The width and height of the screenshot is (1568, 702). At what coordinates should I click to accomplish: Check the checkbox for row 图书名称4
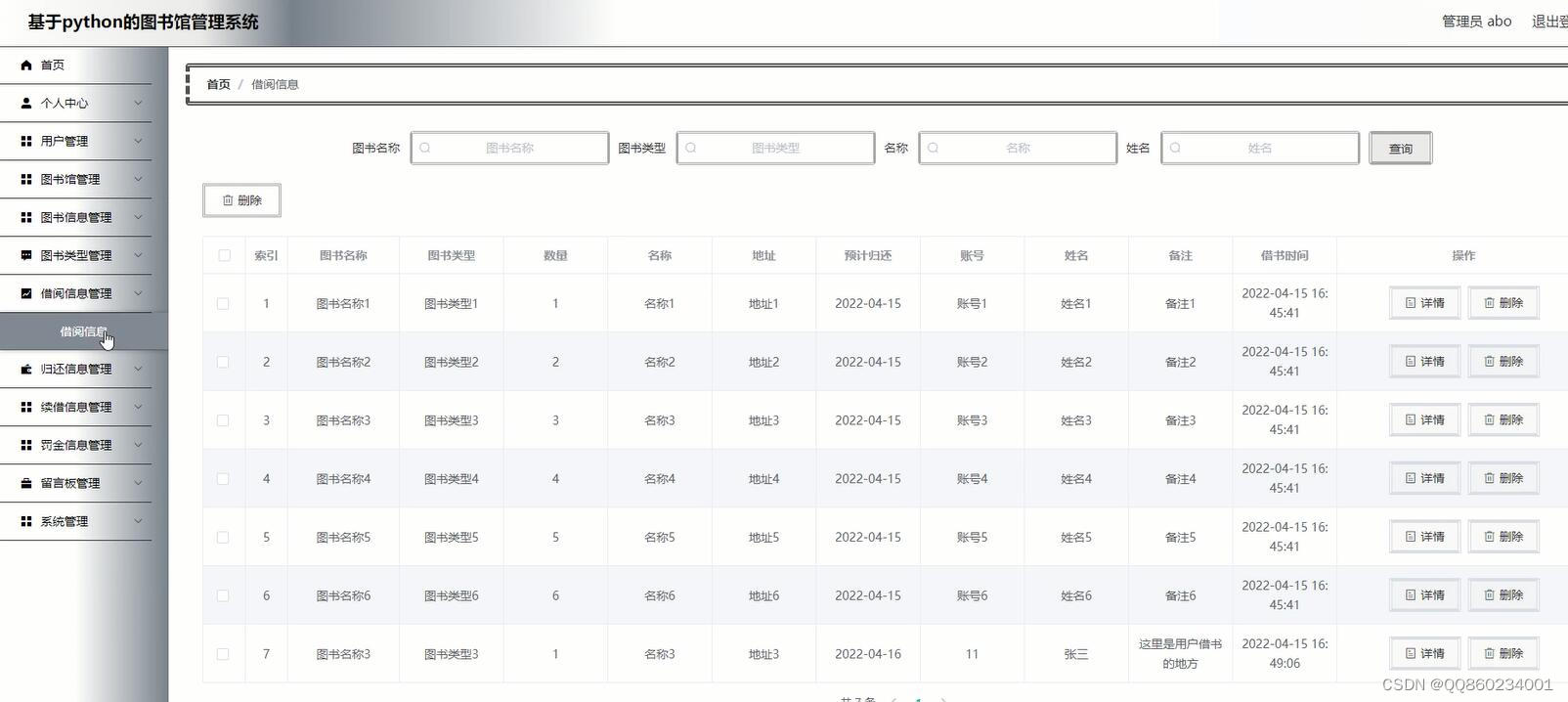223,479
